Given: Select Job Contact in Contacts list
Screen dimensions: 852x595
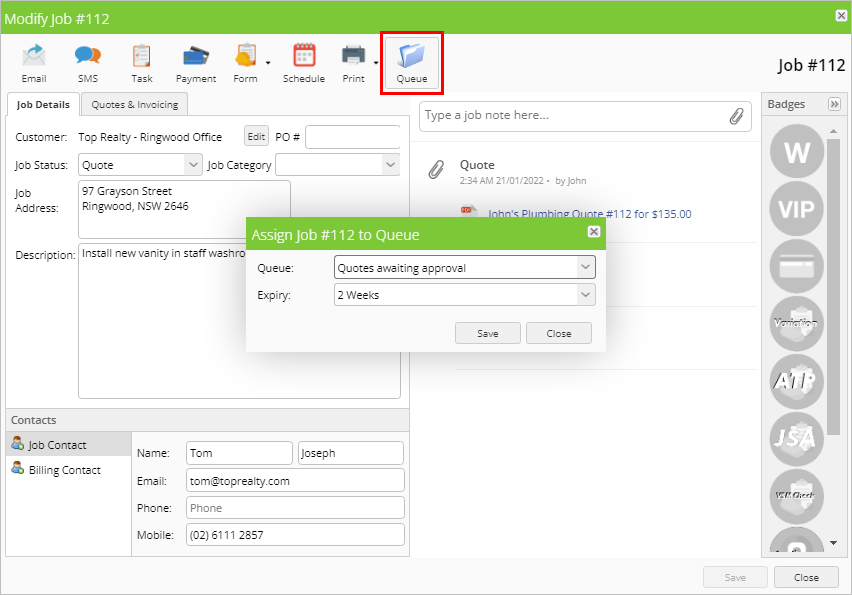Looking at the screenshot, I should 68,444.
